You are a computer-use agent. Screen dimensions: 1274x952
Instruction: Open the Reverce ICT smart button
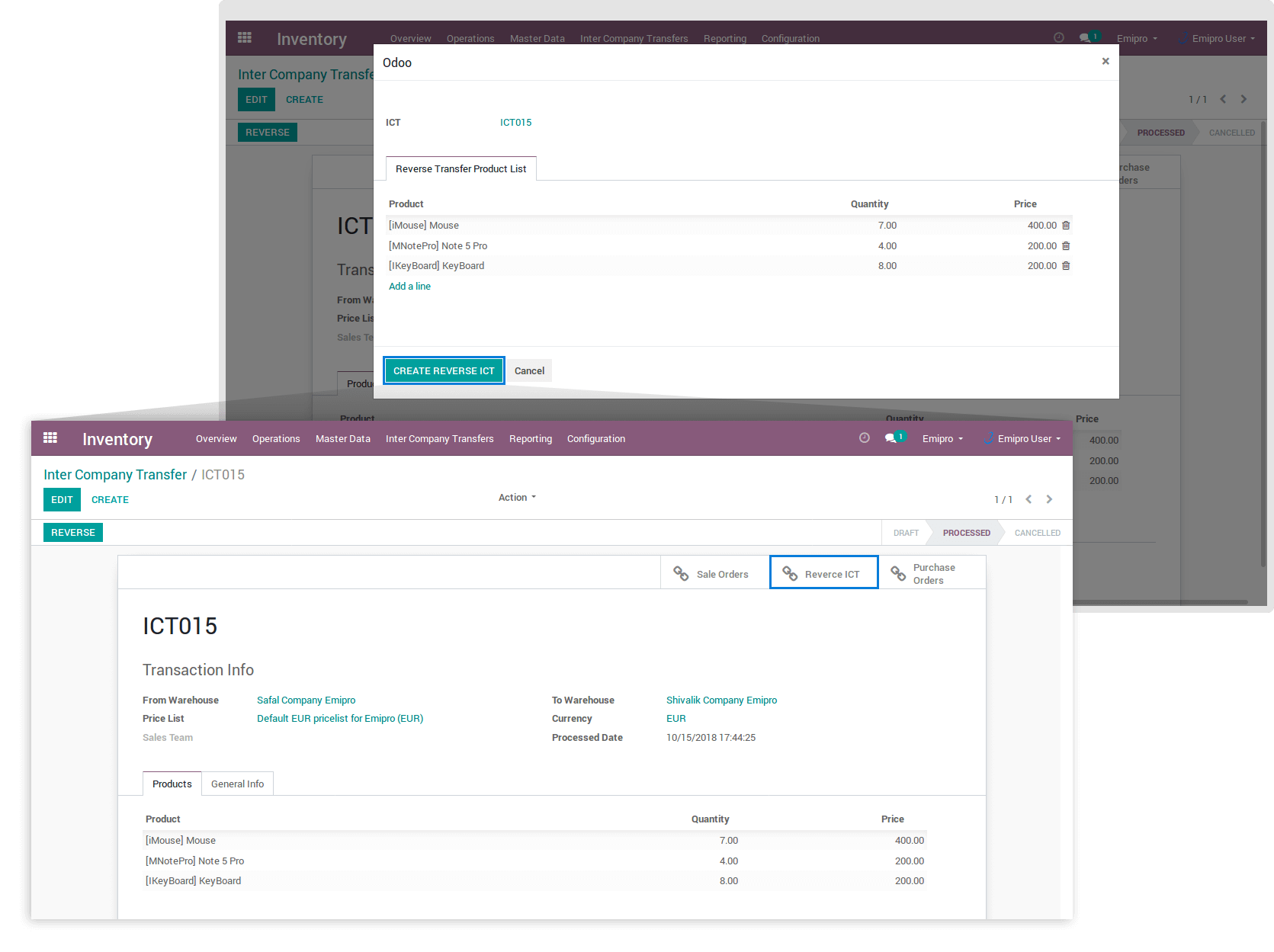(x=823, y=574)
